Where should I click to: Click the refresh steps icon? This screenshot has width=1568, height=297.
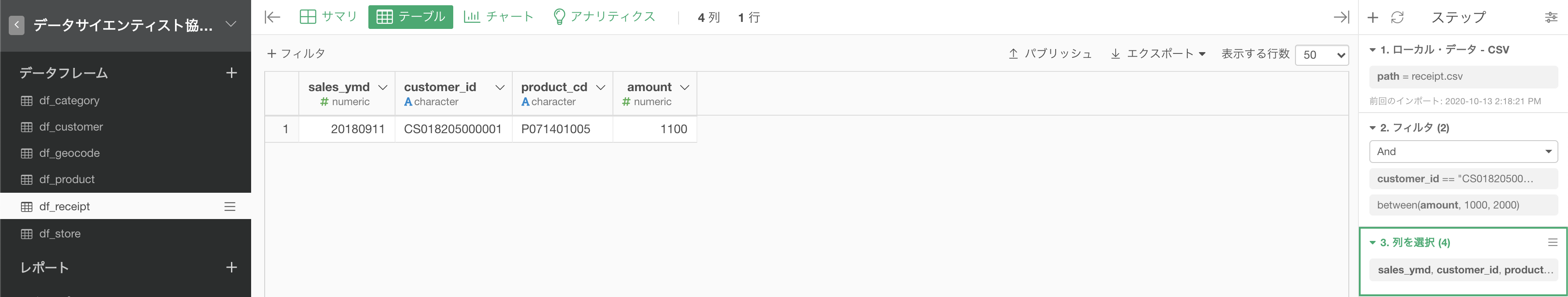pyautogui.click(x=1397, y=18)
